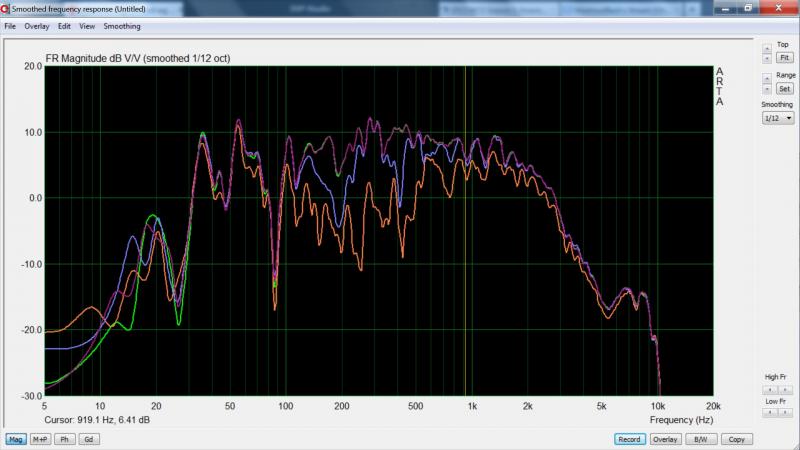Switch to M+P magnitude and phase view
The image size is (800, 450).
(x=41, y=439)
